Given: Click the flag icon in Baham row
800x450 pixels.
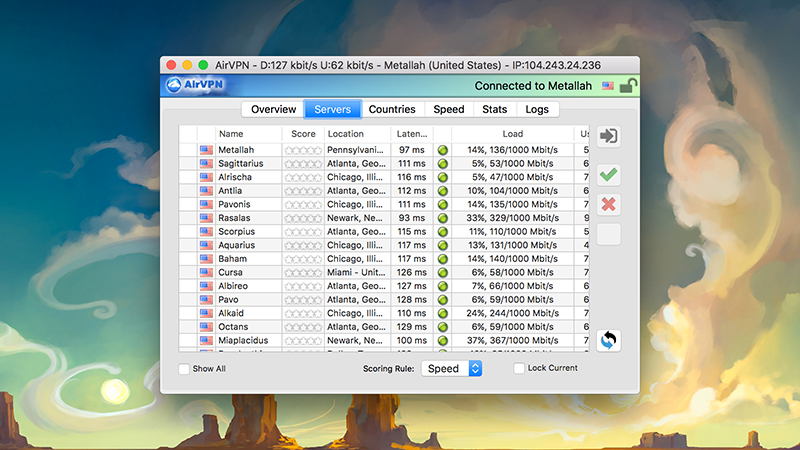Looking at the screenshot, I should (206, 259).
